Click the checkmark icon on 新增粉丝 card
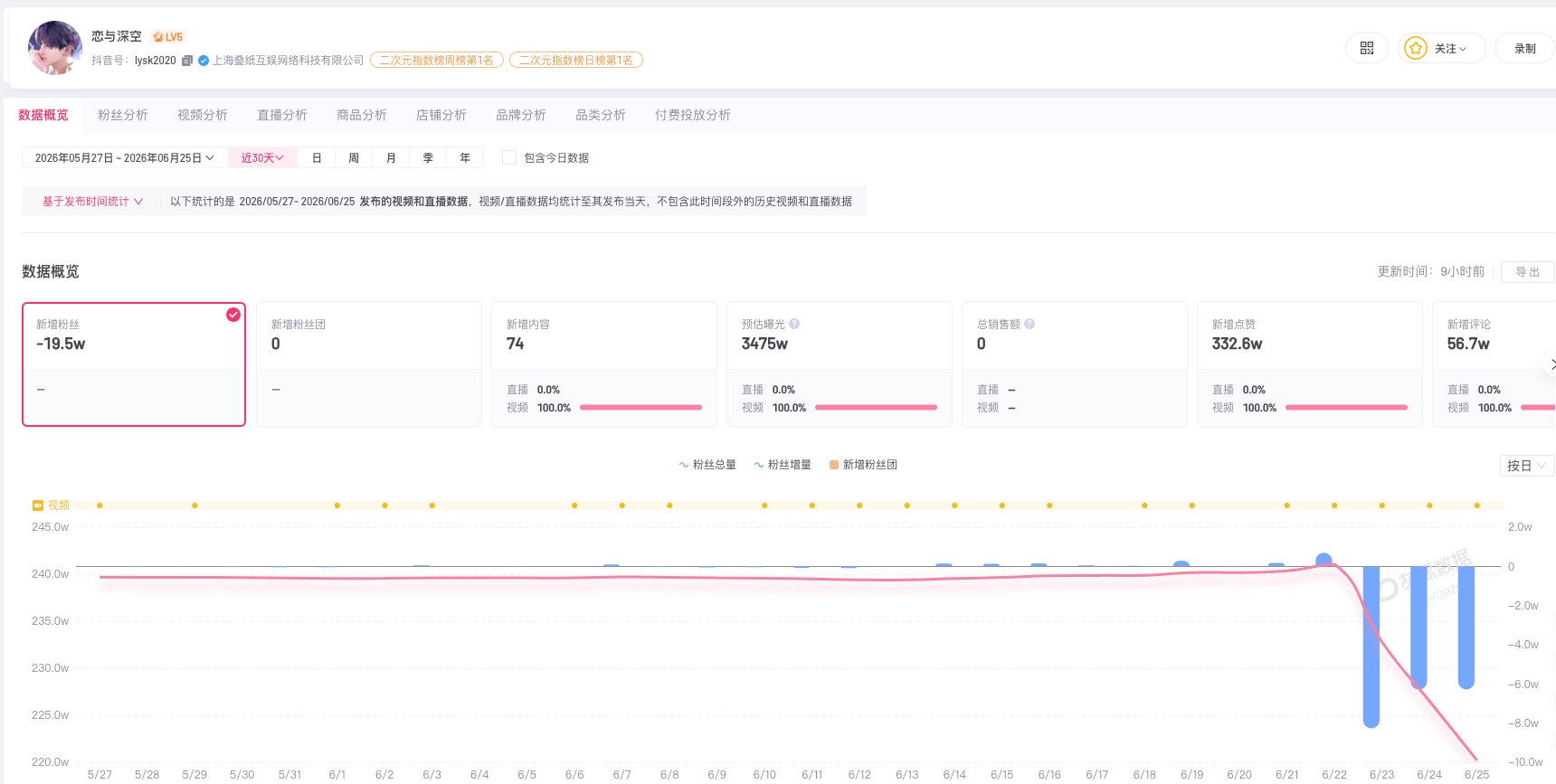This screenshot has width=1556, height=784. point(233,315)
